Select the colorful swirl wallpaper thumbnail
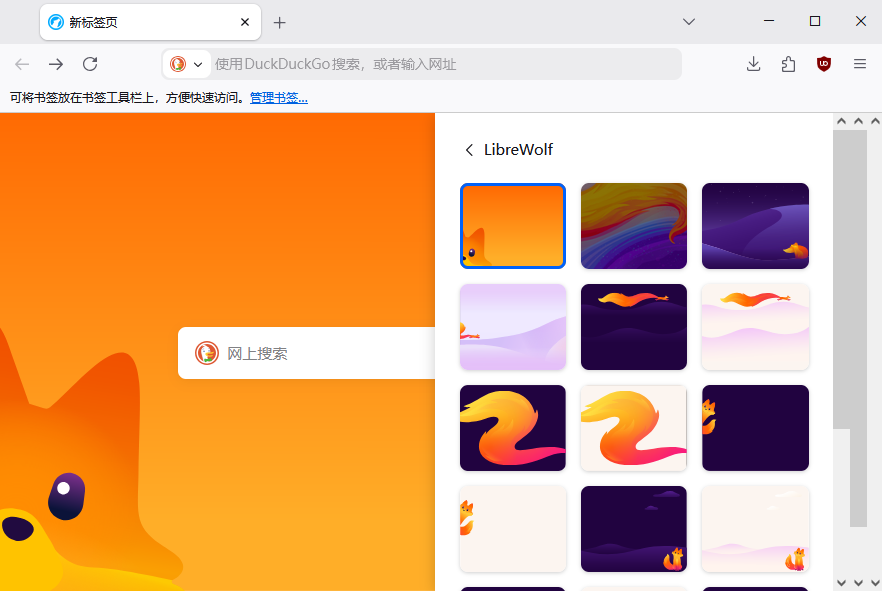Image resolution: width=882 pixels, height=591 pixels. point(633,225)
